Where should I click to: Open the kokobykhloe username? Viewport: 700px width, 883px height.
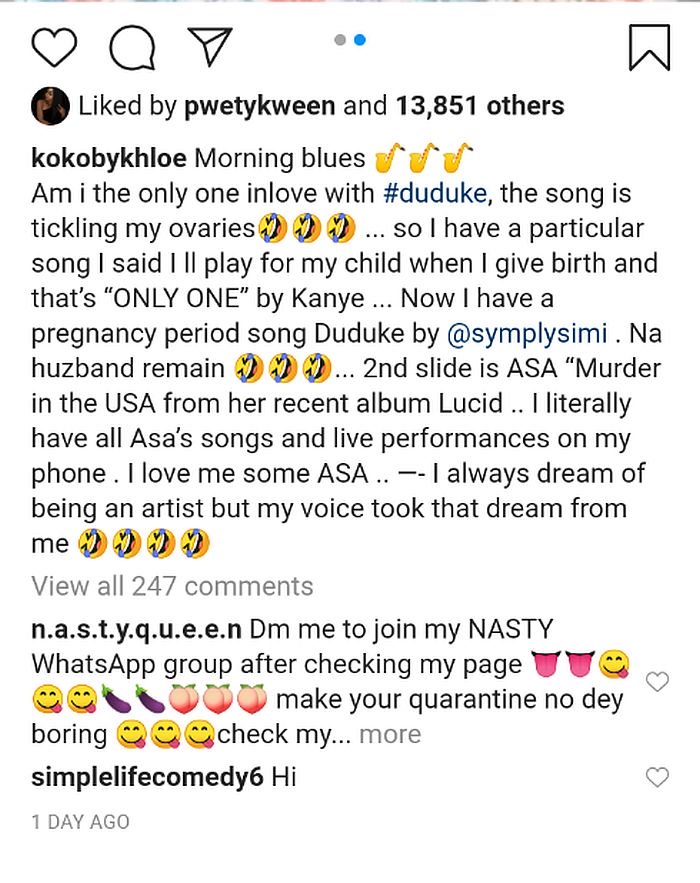(109, 159)
